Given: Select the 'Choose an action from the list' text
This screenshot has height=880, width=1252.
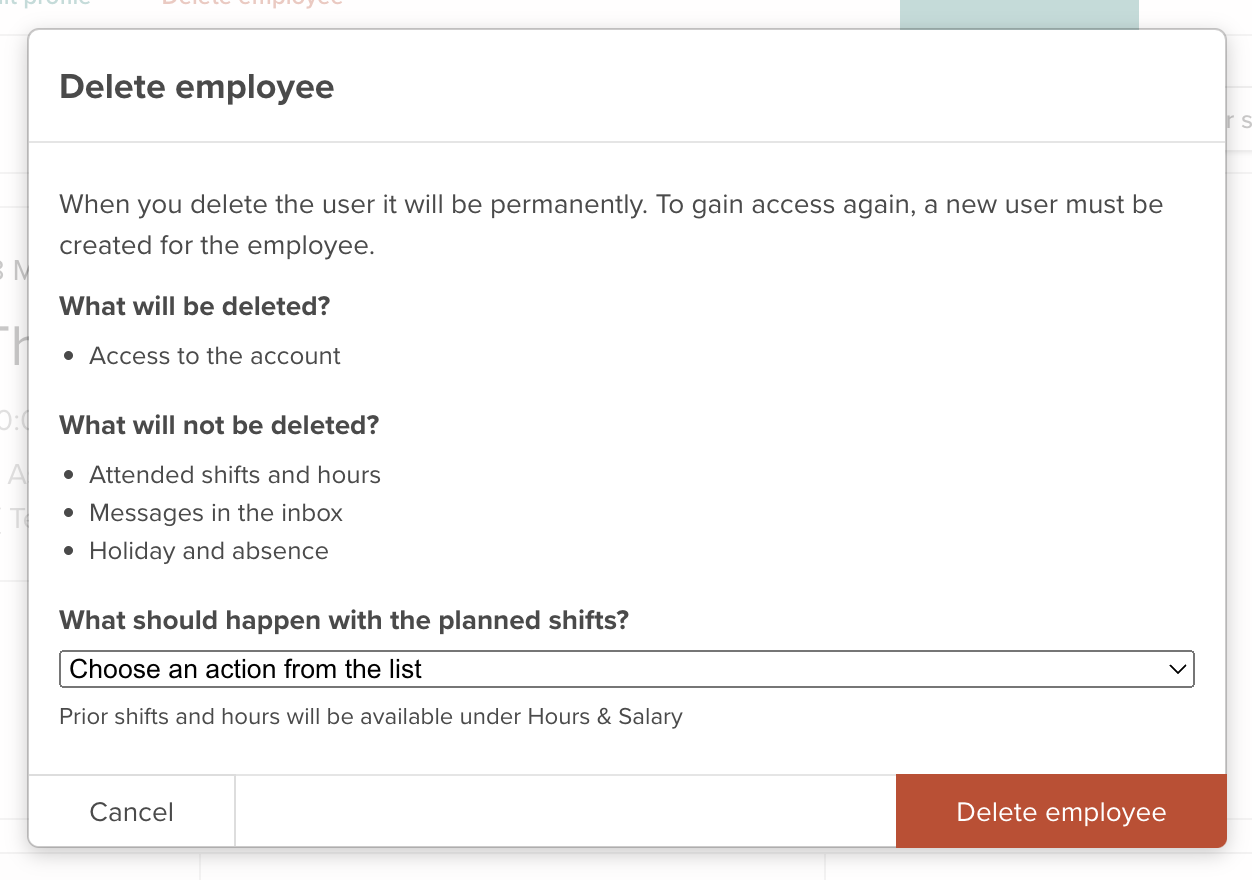Looking at the screenshot, I should (246, 669).
